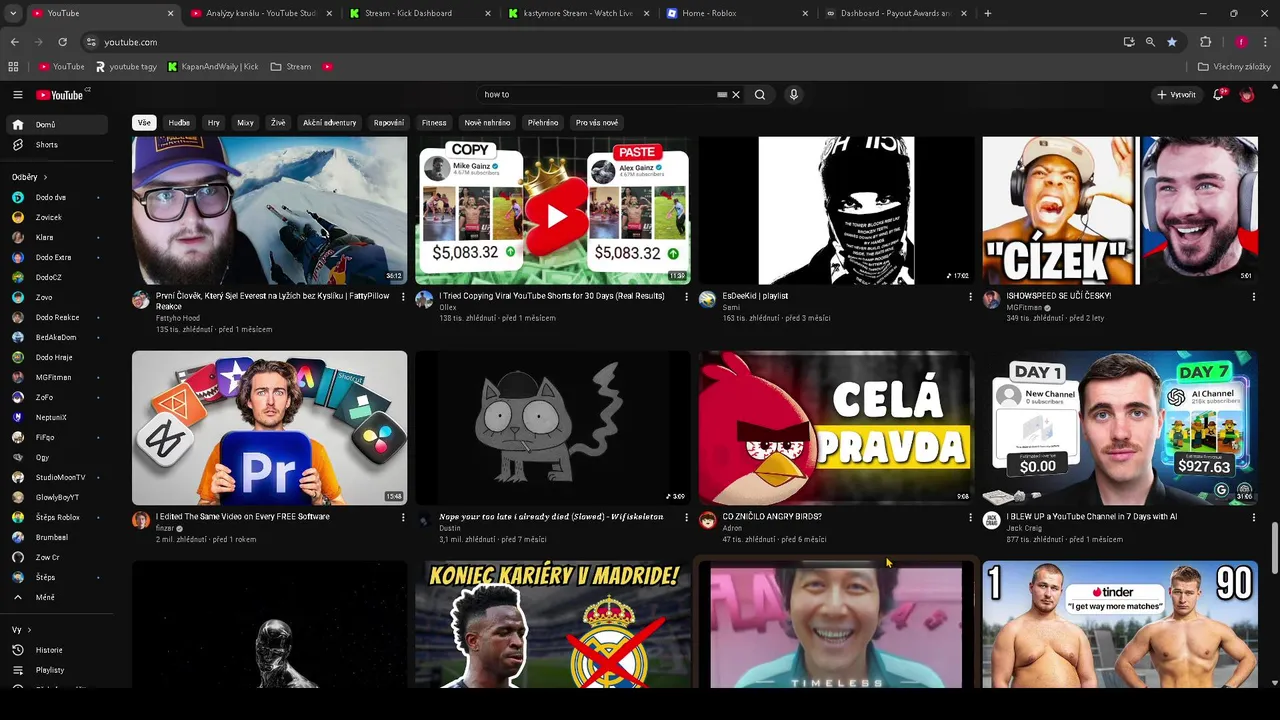
Task: Open Vytvořit create menu
Action: click(x=1176, y=95)
